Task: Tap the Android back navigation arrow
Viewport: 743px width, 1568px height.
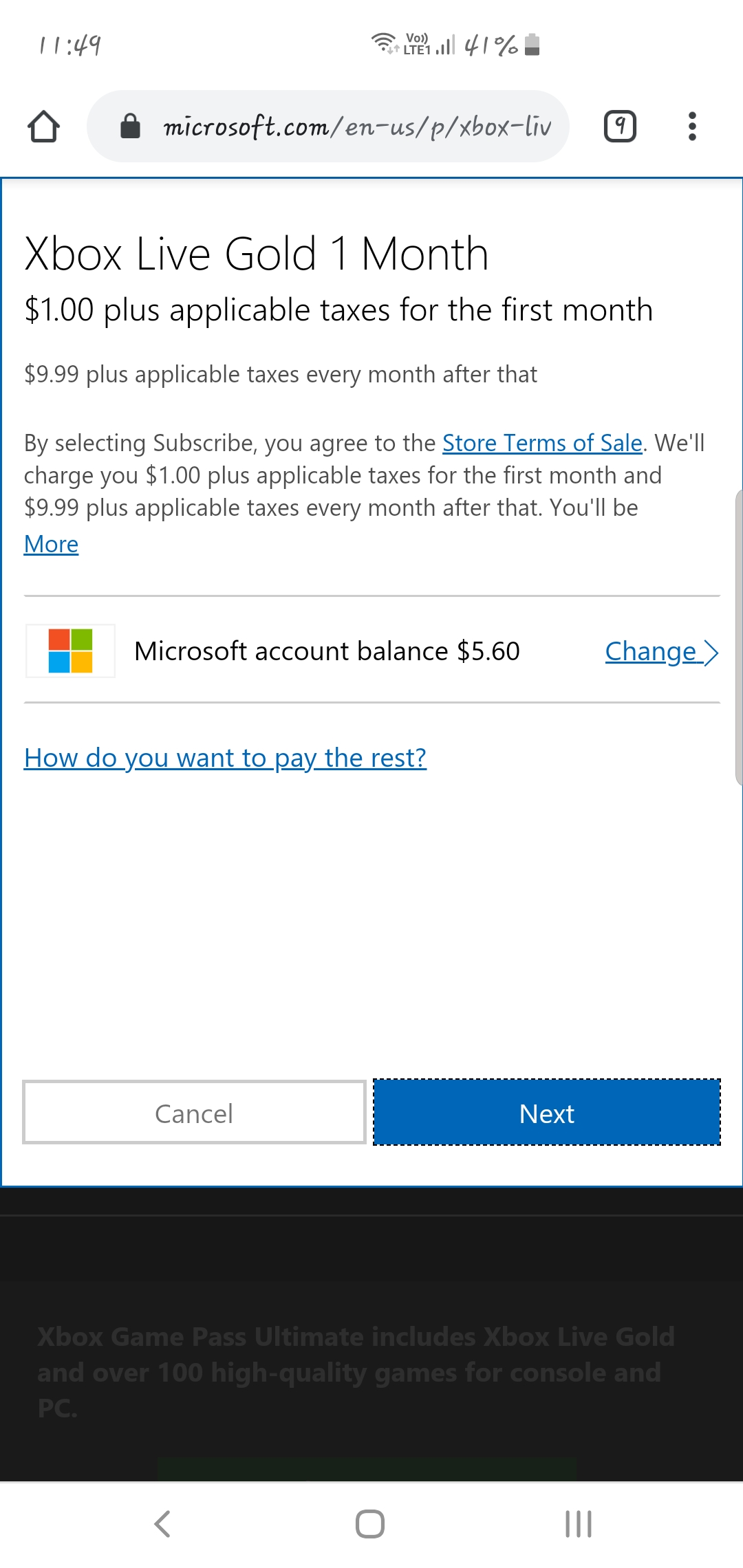Action: coord(162,1524)
